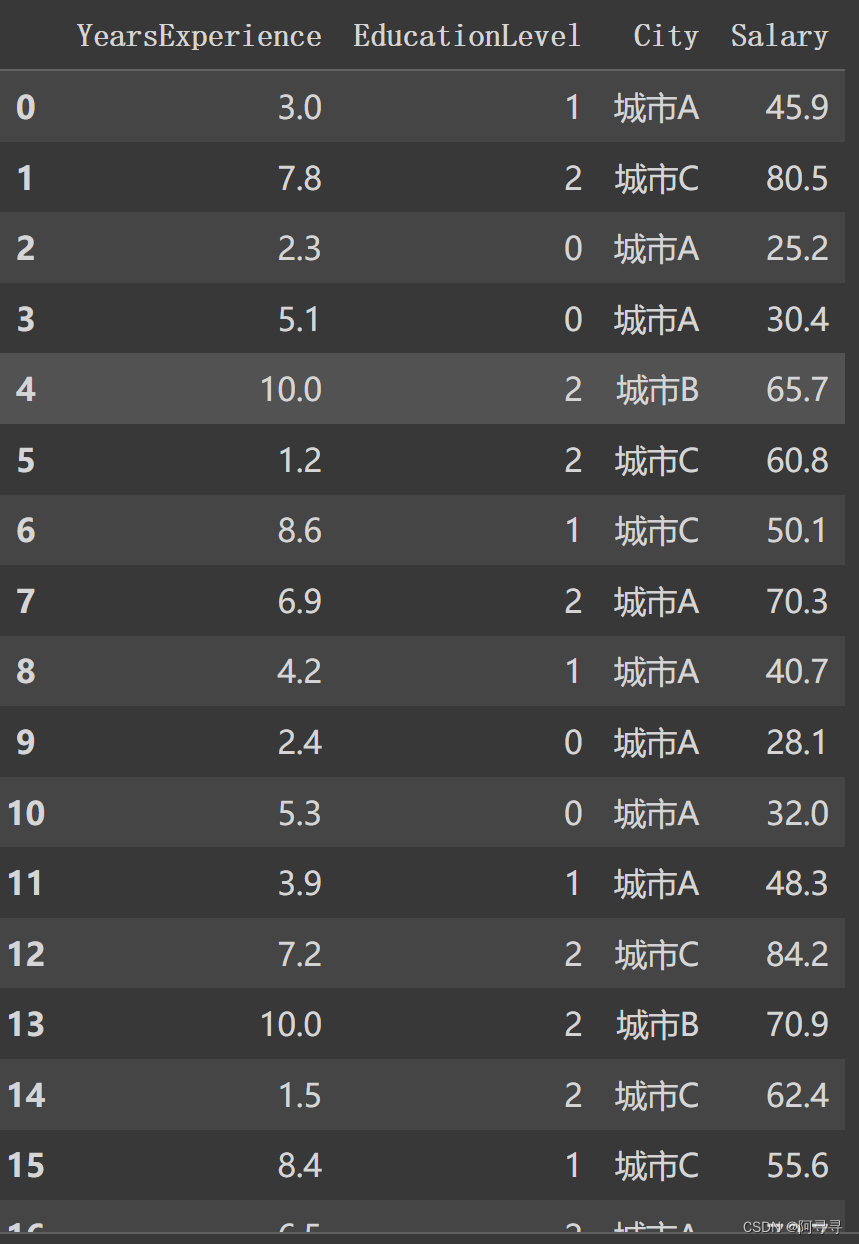Select row index 0
Screen dimensions: 859x1244
click(26, 107)
